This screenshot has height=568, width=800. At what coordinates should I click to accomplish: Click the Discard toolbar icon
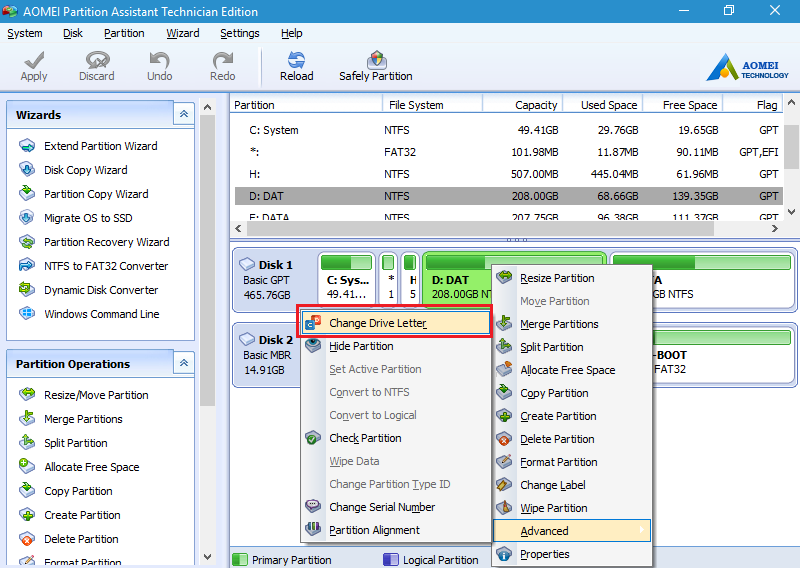pyautogui.click(x=97, y=60)
